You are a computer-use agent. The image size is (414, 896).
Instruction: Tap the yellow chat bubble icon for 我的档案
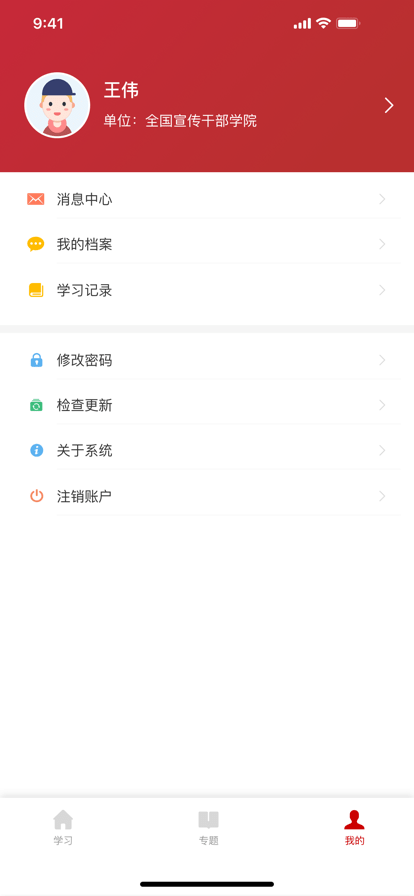35,245
